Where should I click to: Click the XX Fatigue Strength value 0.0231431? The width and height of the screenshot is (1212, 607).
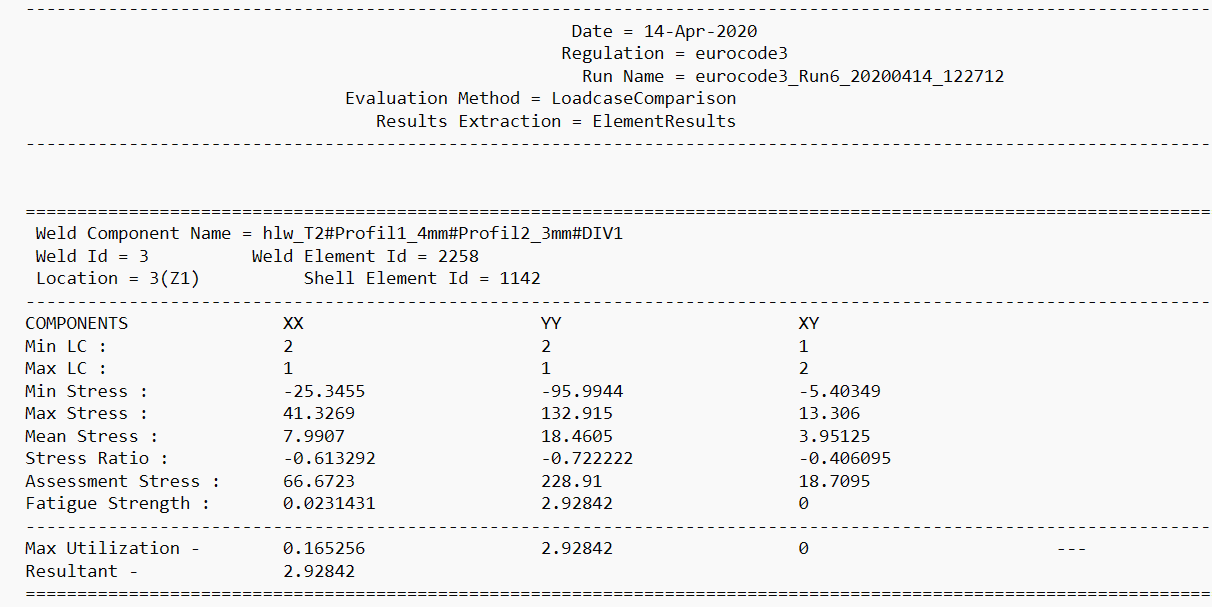[329, 503]
